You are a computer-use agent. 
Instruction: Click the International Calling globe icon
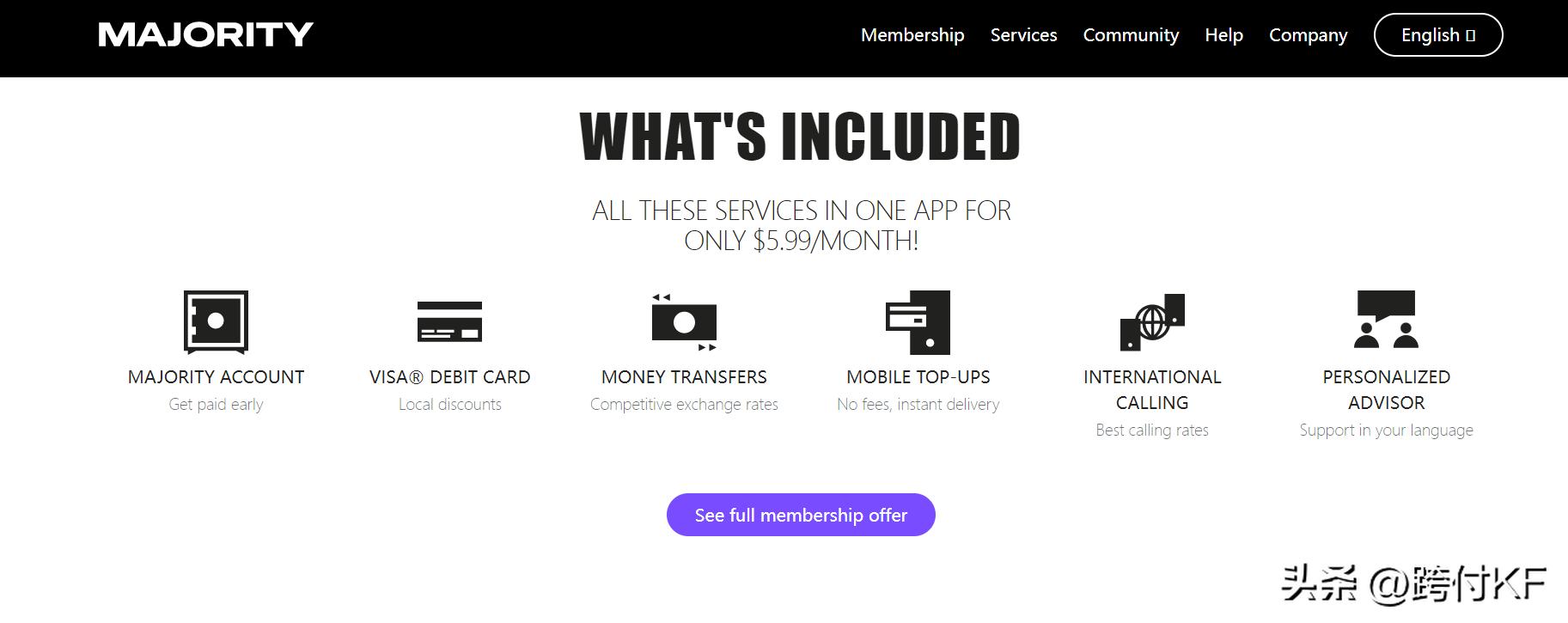pyautogui.click(x=1152, y=322)
